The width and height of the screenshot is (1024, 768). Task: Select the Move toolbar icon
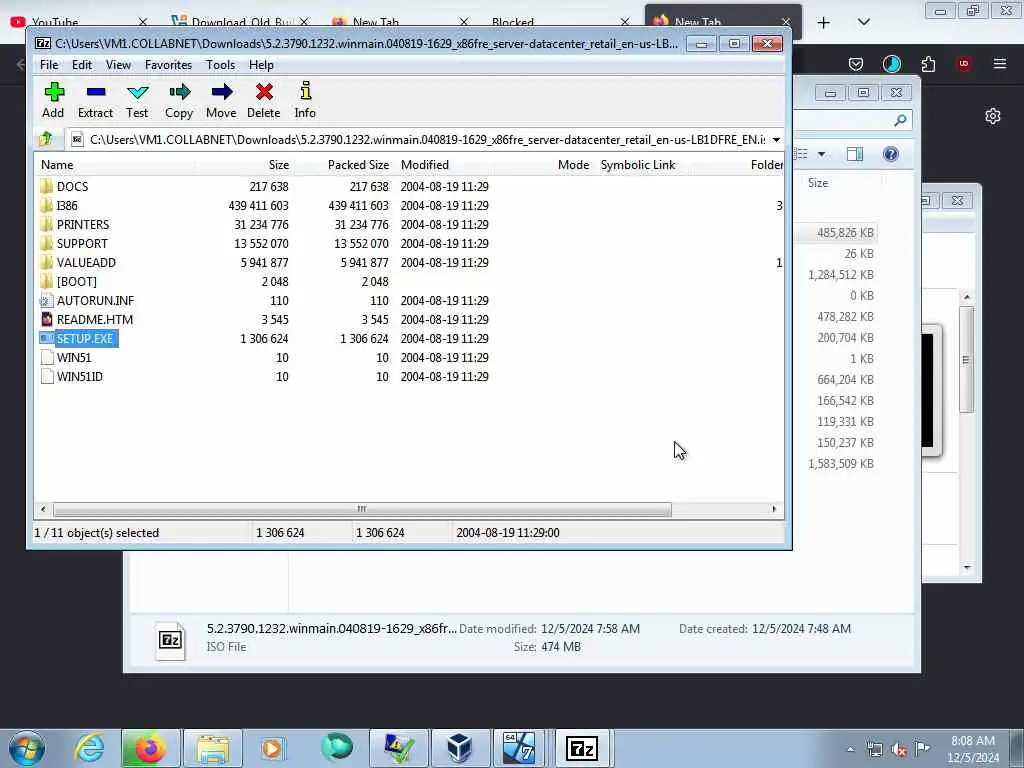(221, 100)
